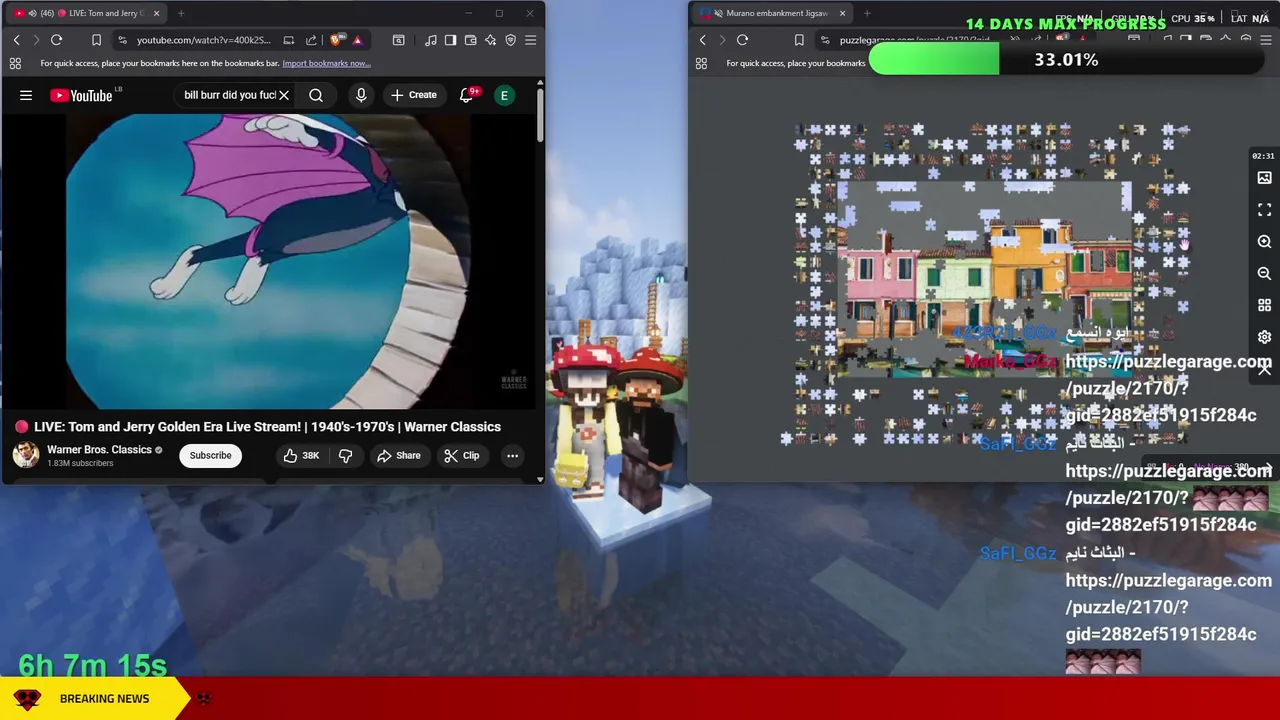1280x720 pixels.
Task: Open Brave Shields lion icon in YouTube window
Action: coord(336,40)
